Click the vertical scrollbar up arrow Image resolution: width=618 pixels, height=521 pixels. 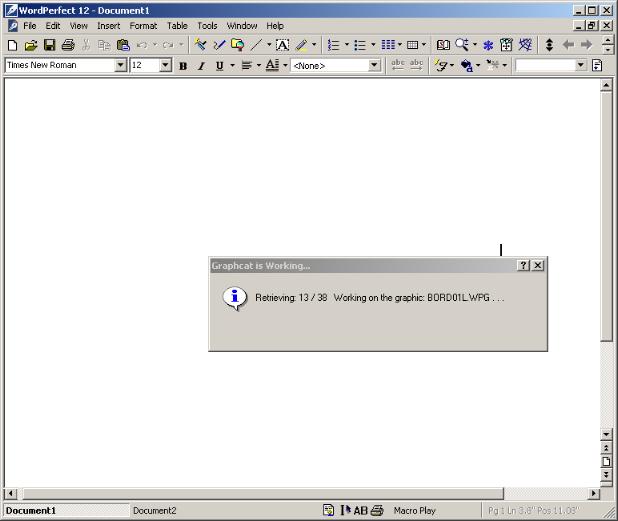pos(606,85)
